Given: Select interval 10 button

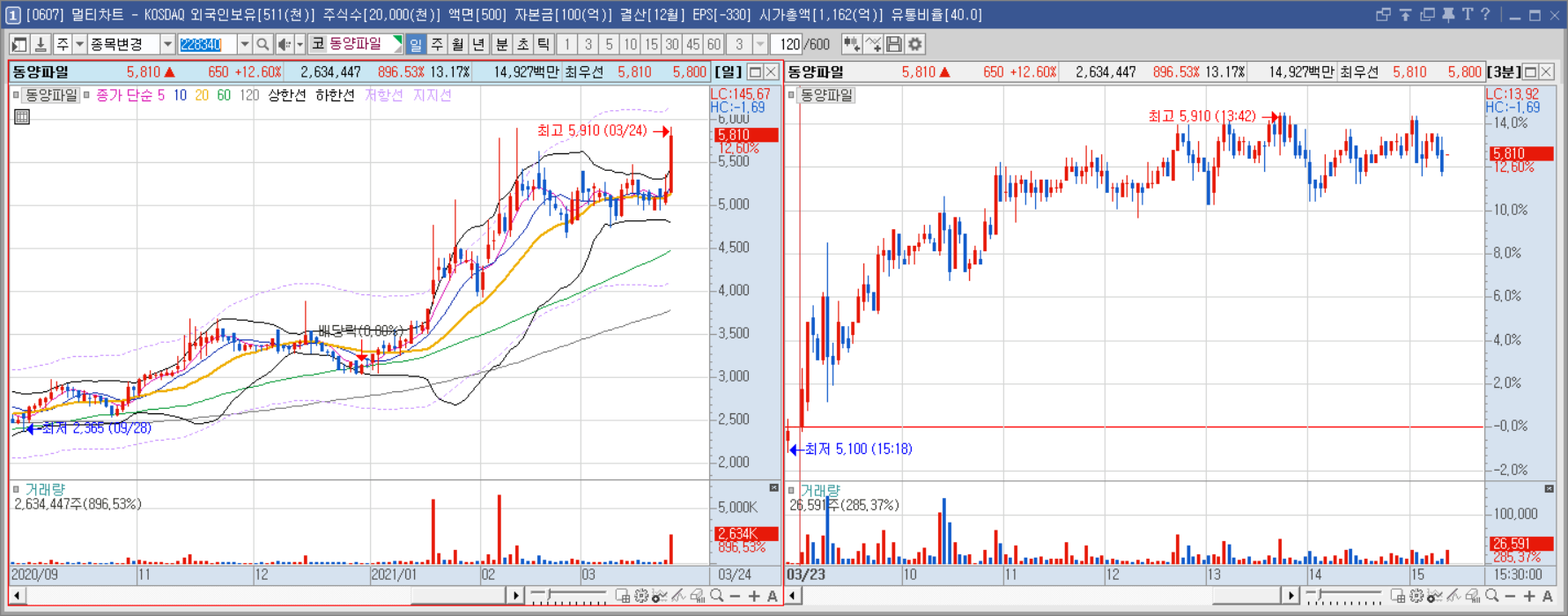Looking at the screenshot, I should (x=630, y=44).
